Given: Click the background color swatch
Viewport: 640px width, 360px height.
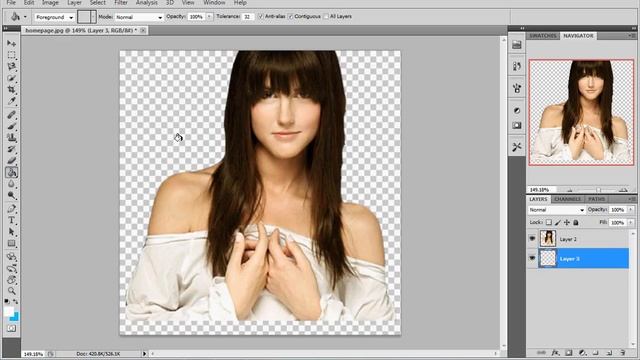Looking at the screenshot, I should (x=15, y=318).
